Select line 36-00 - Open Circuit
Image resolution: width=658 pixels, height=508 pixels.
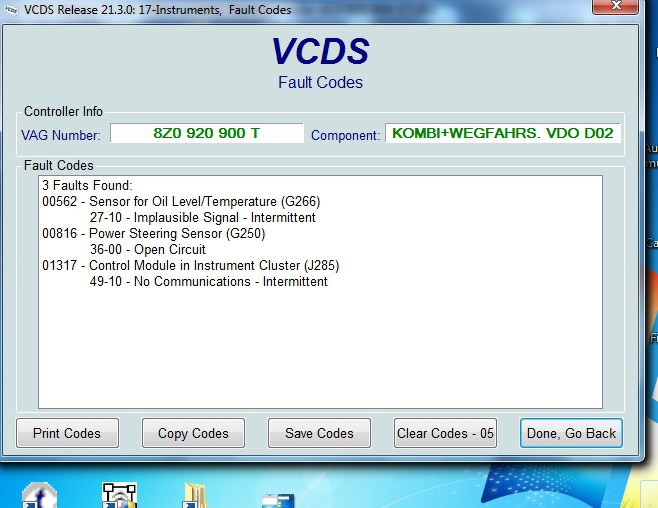148,249
